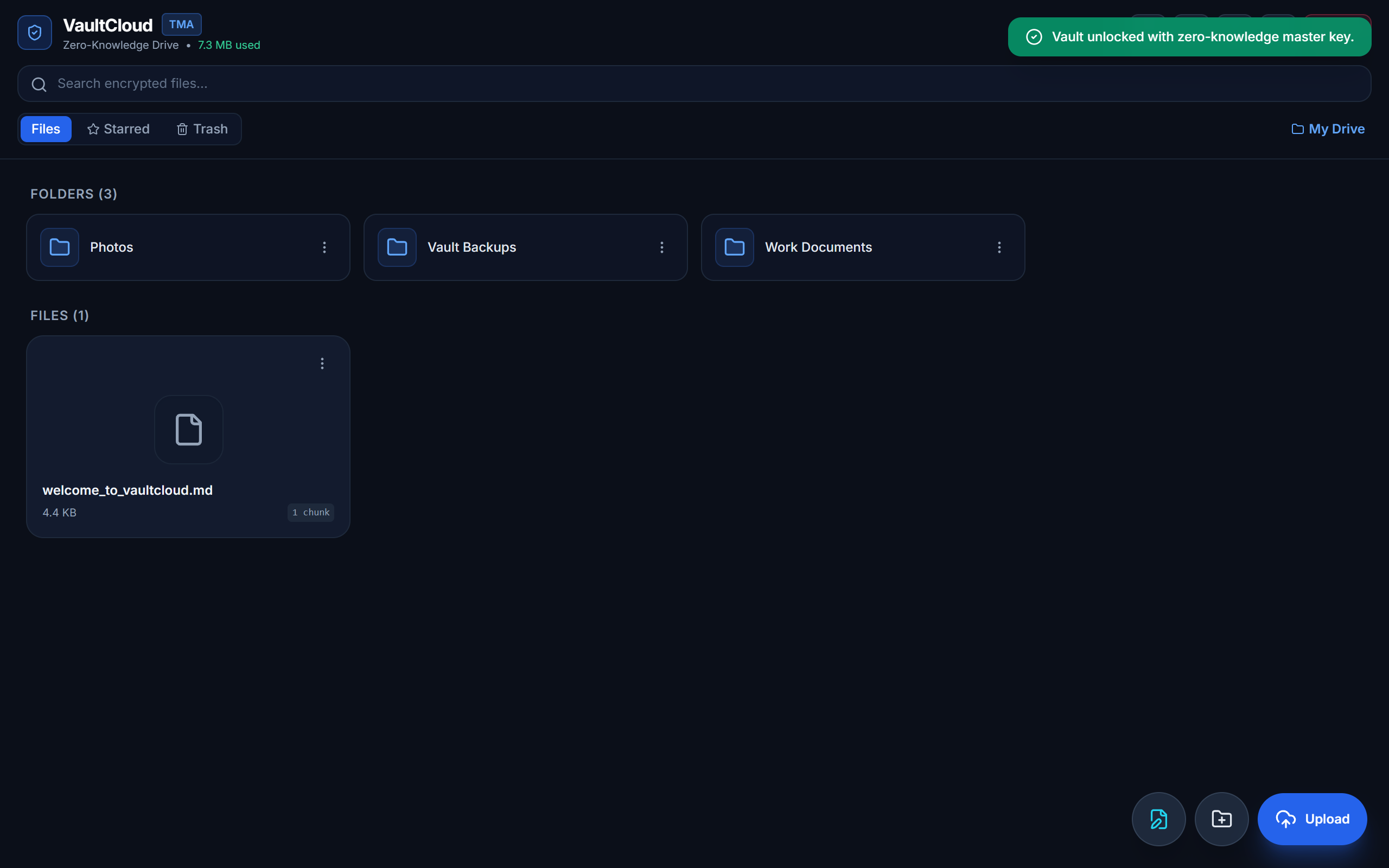The width and height of the screenshot is (1389, 868).
Task: Click the VaultCloud app title
Action: pos(108,25)
